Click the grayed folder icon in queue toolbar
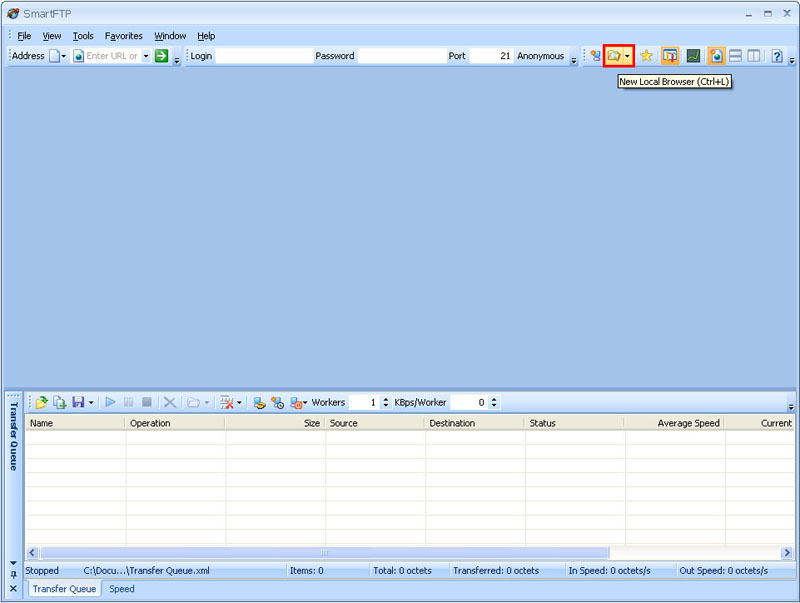Viewport: 800px width, 603px height. tap(193, 403)
